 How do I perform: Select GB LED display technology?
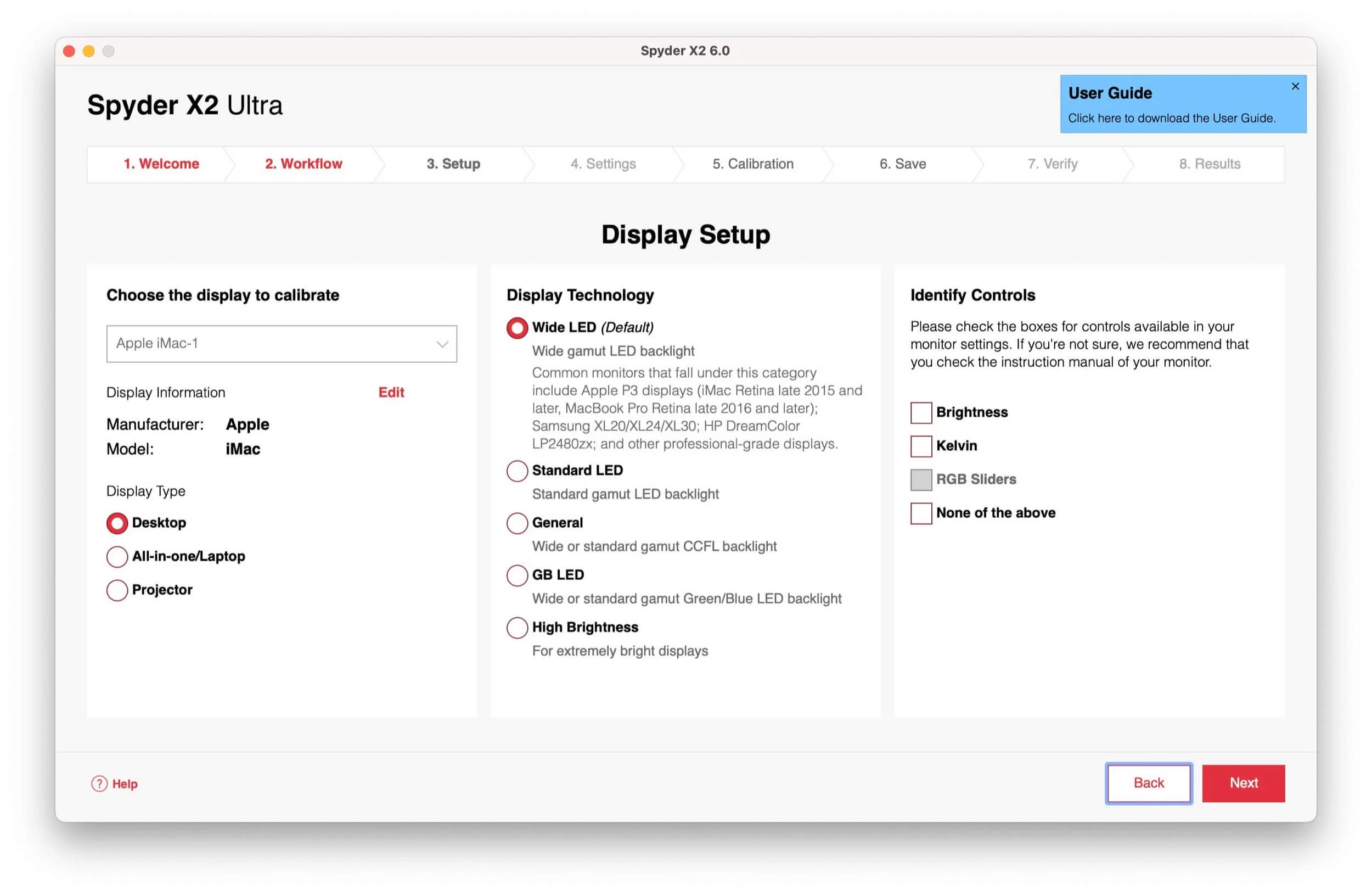pos(517,575)
